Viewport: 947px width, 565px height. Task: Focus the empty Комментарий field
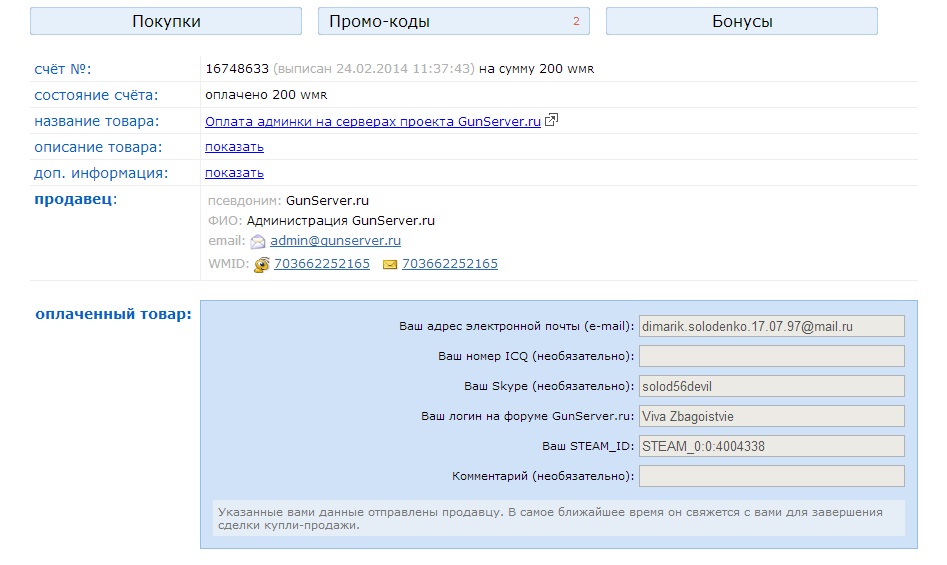(x=771, y=476)
